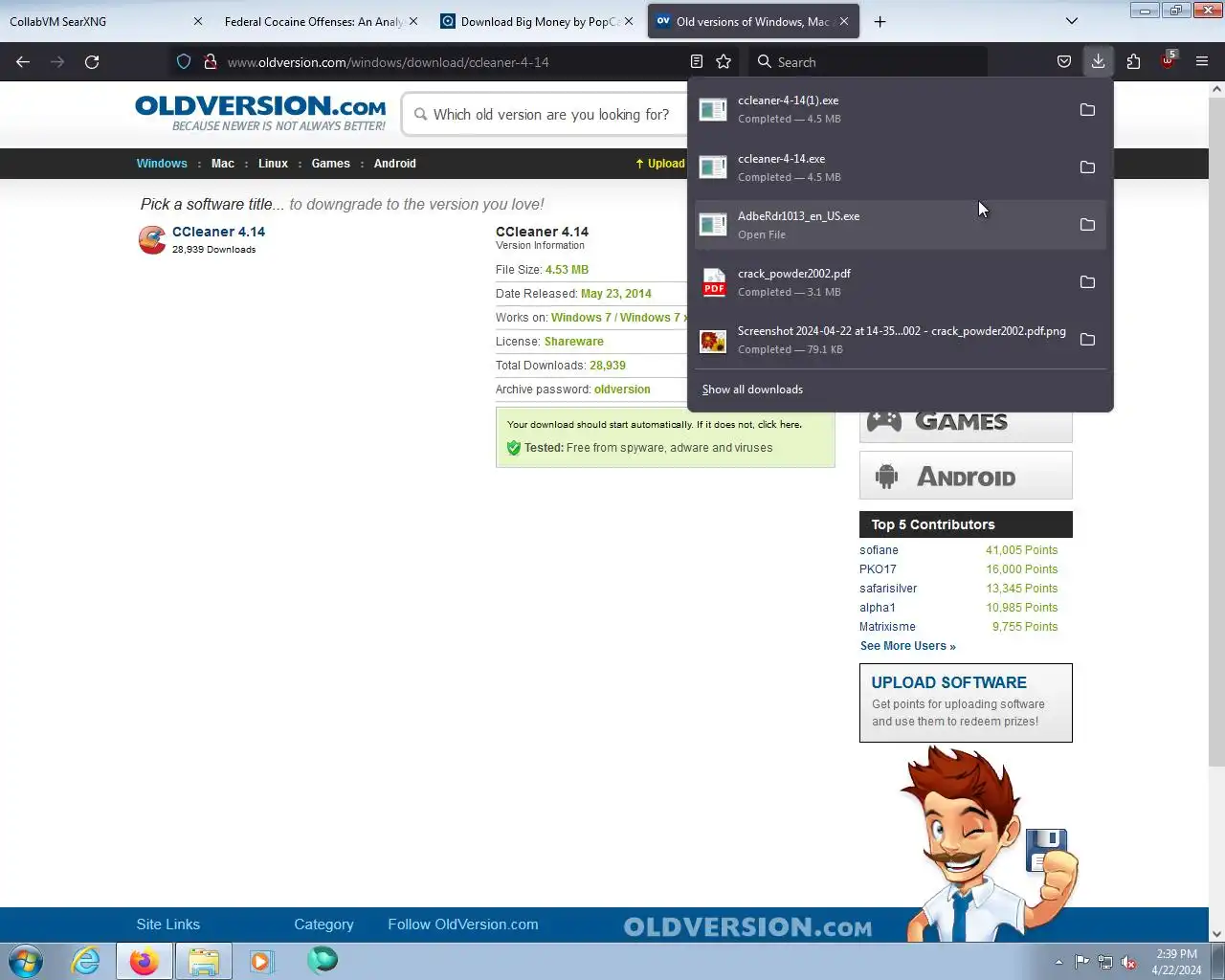Click the page vertical scrollbar
This screenshot has width=1225, height=980.
[x=1216, y=431]
